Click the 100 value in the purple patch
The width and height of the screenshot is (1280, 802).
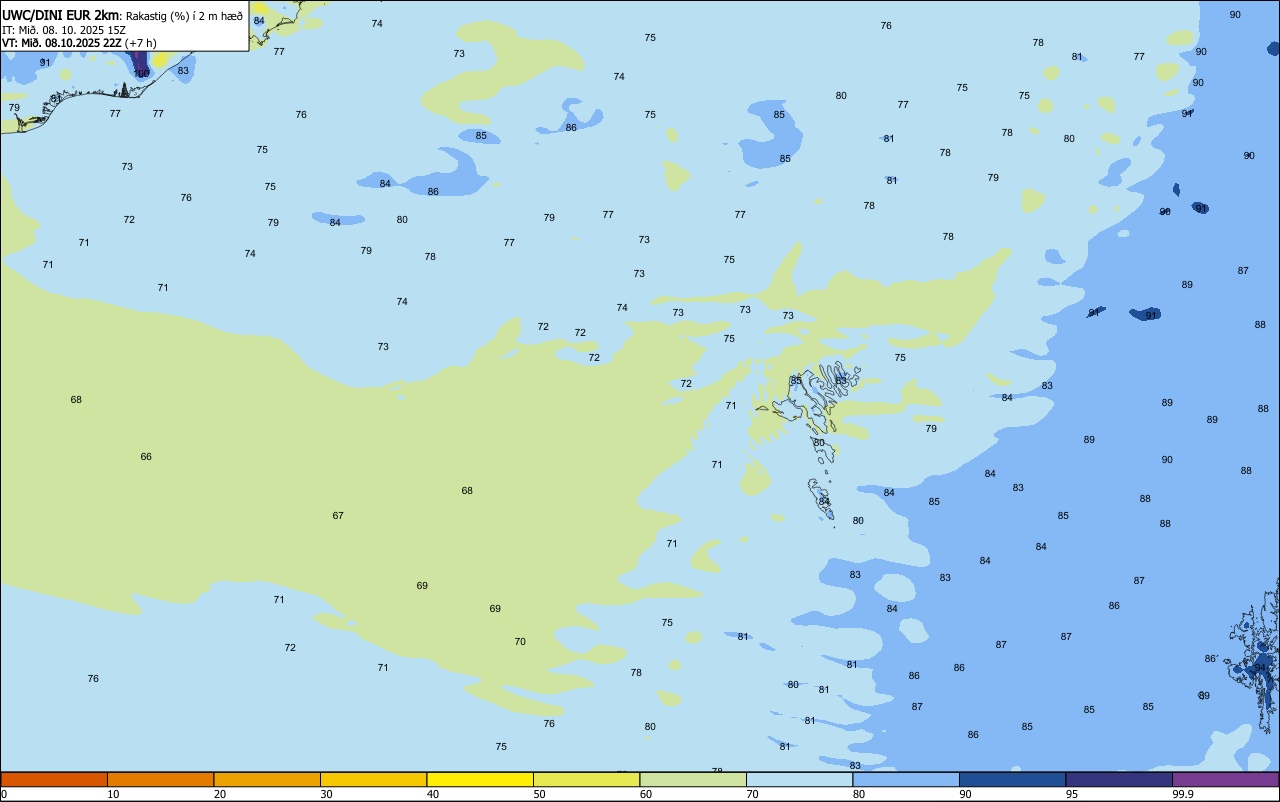[x=142, y=73]
